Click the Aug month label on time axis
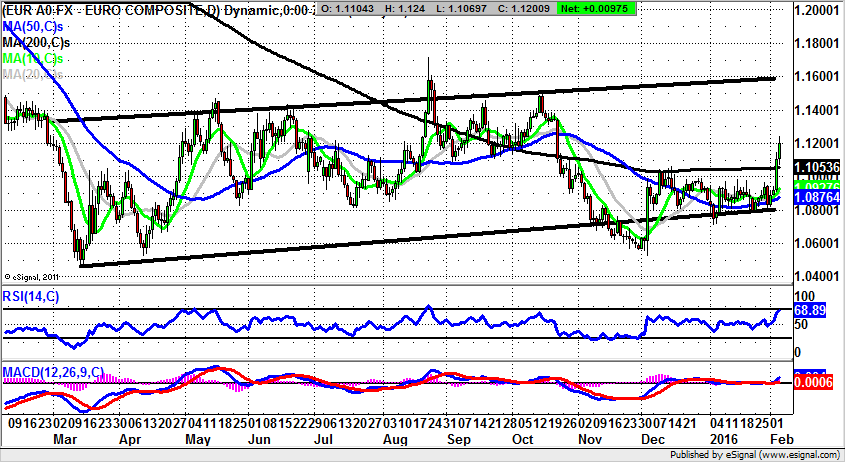This screenshot has height=462, width=845. pos(396,438)
